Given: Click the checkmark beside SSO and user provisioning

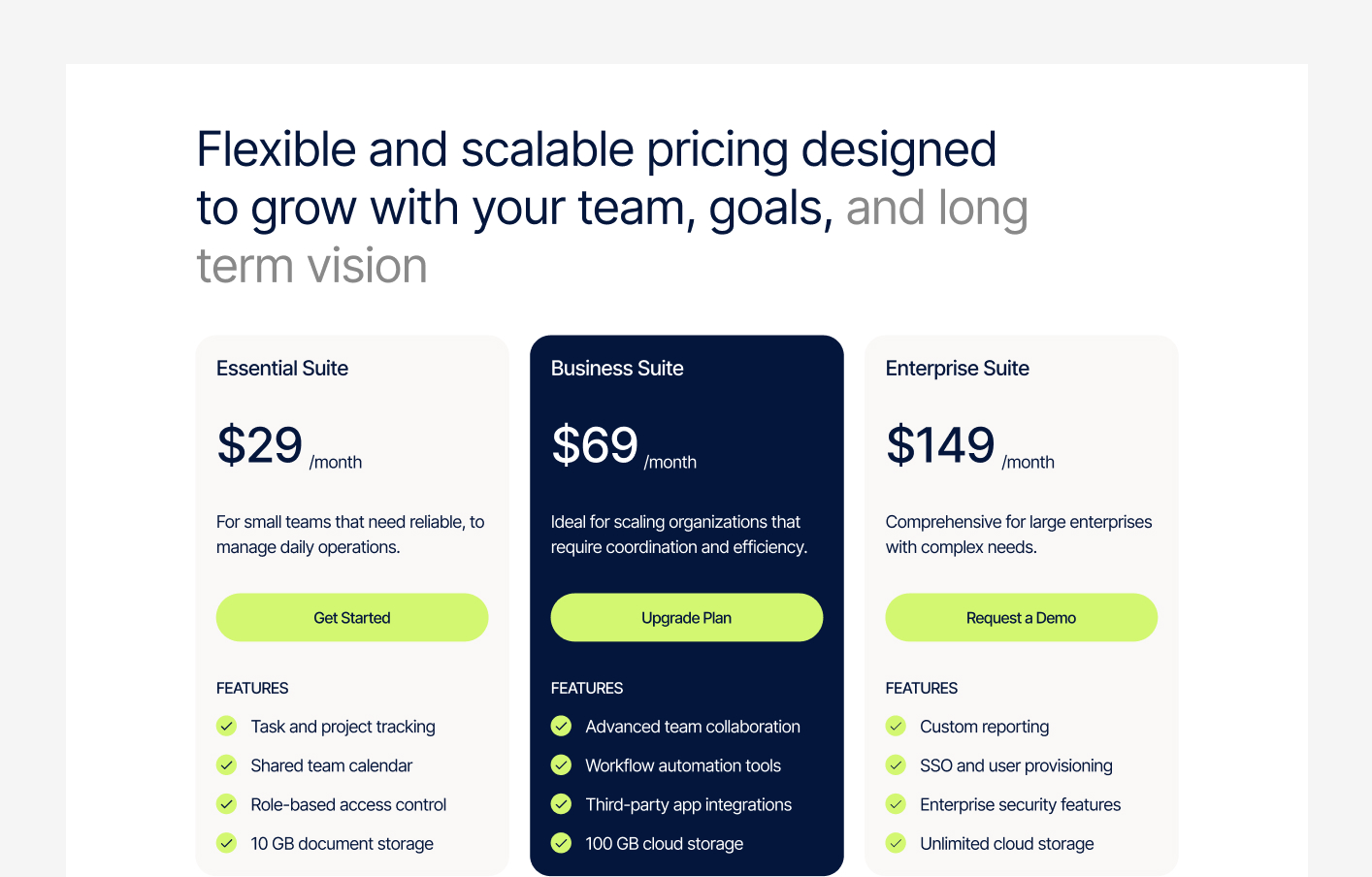Looking at the screenshot, I should (x=896, y=764).
